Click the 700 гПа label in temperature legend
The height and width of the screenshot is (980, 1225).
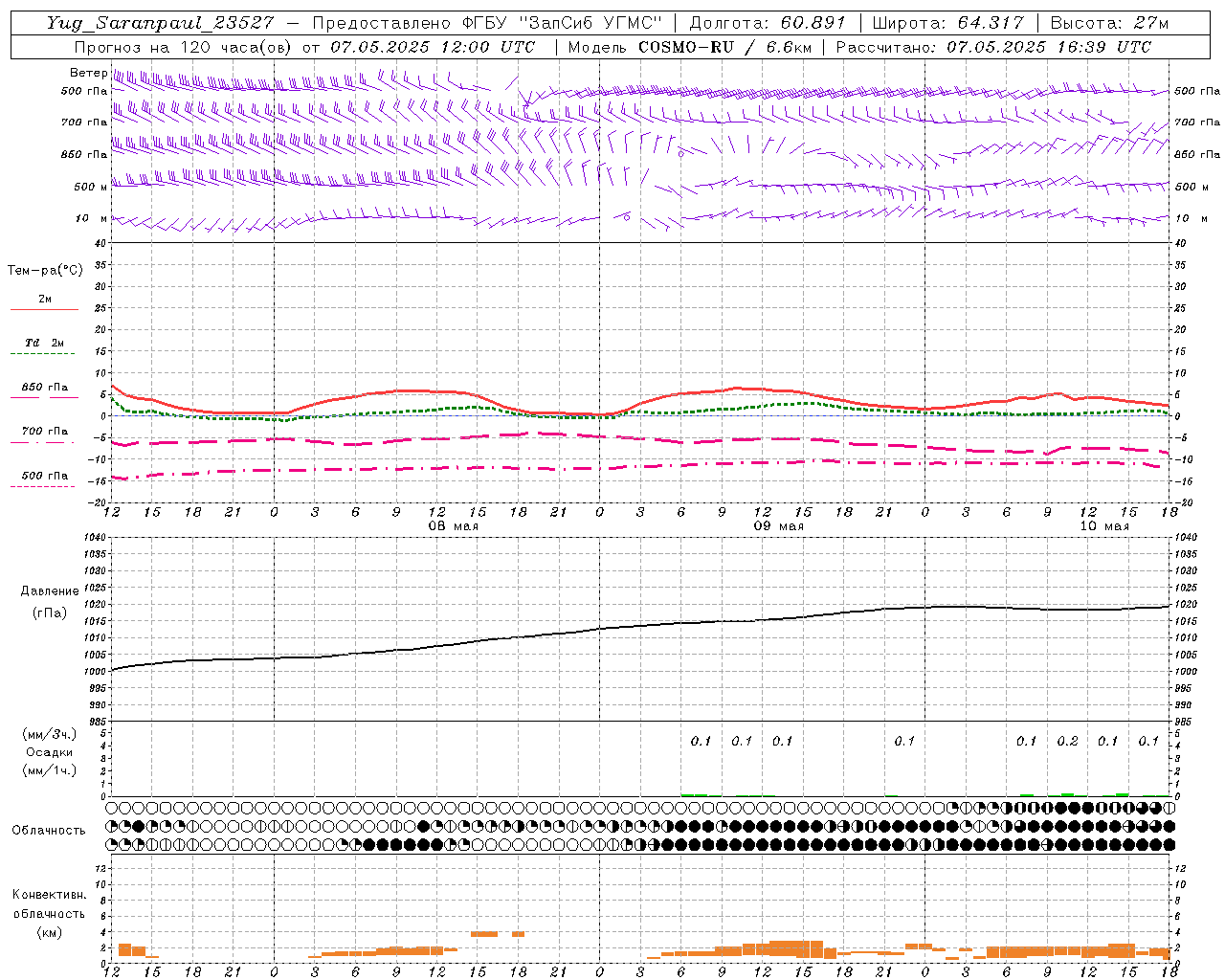point(45,431)
